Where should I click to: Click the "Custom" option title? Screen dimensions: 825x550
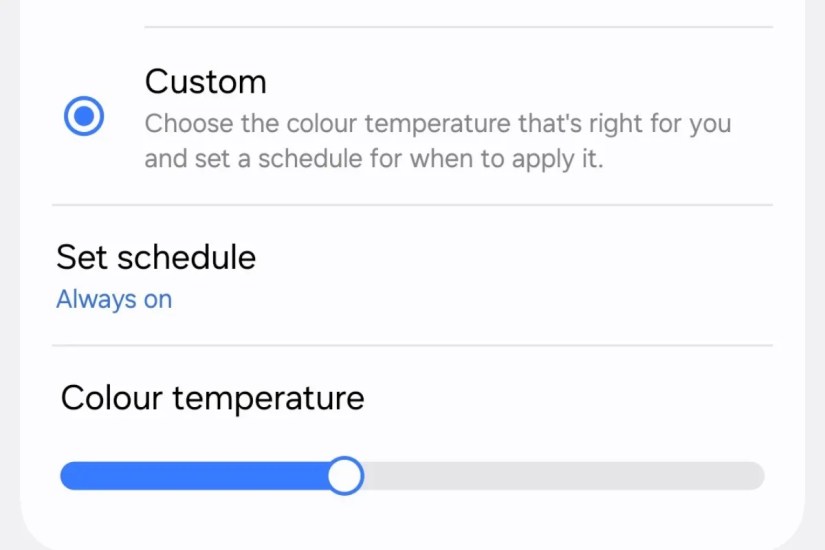(x=205, y=81)
